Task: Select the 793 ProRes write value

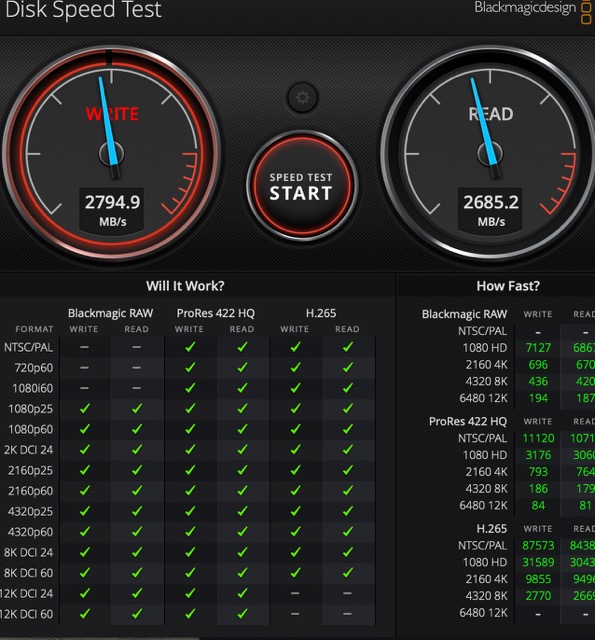Action: [x=538, y=471]
